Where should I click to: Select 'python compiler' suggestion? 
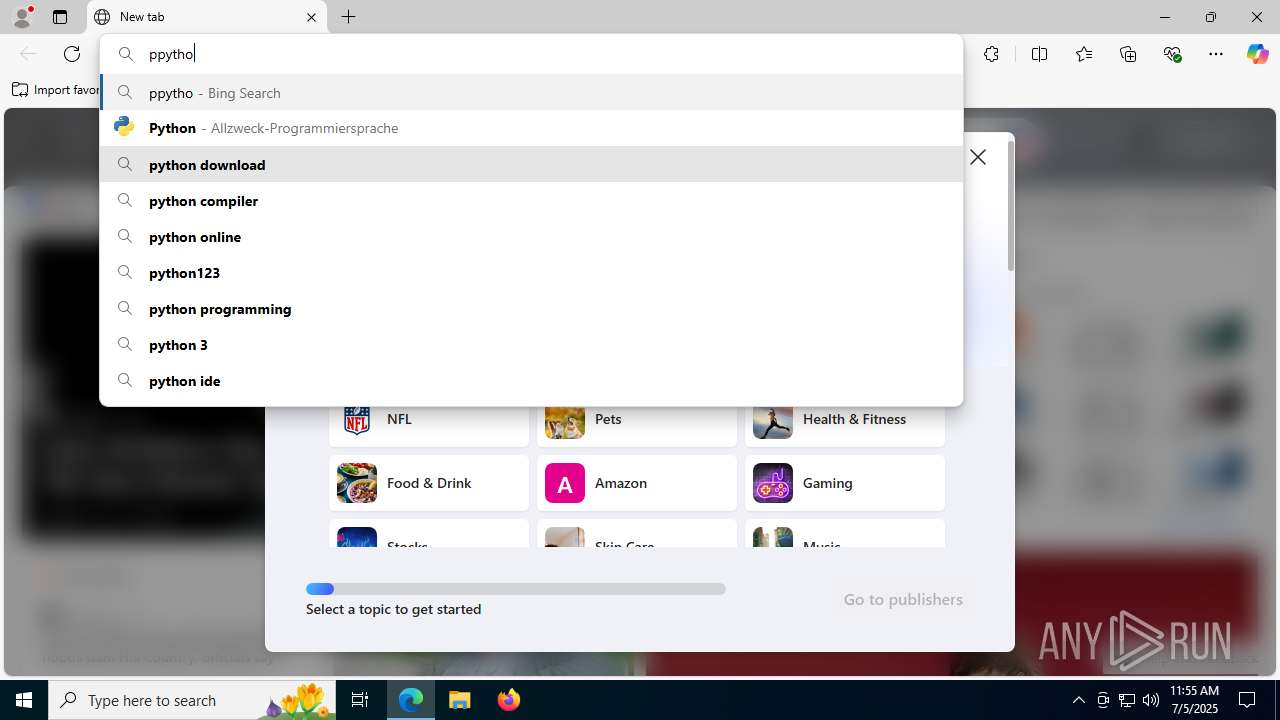tap(531, 200)
